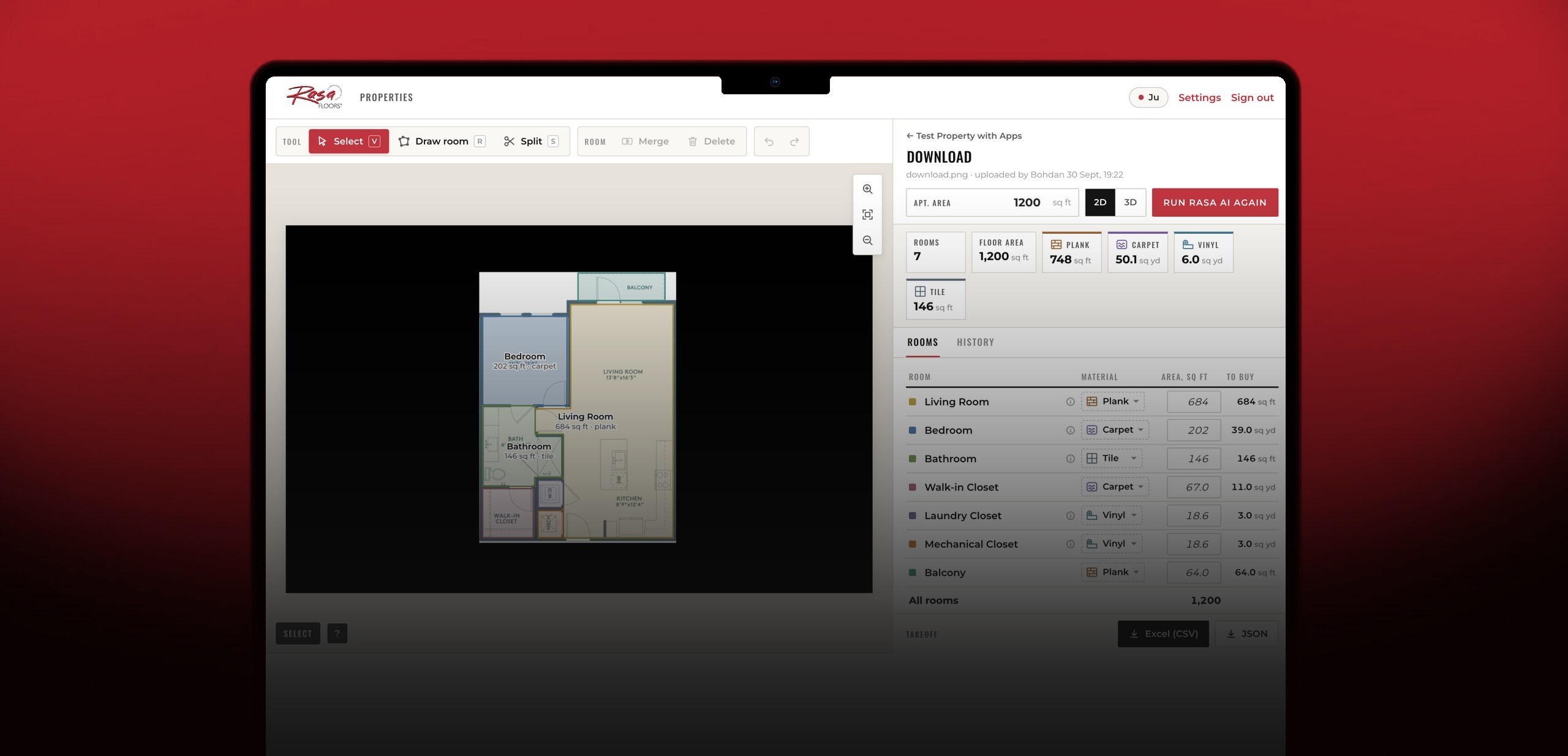Open info for Mechanical Closet row
The width and height of the screenshot is (1568, 756).
[x=1070, y=544]
